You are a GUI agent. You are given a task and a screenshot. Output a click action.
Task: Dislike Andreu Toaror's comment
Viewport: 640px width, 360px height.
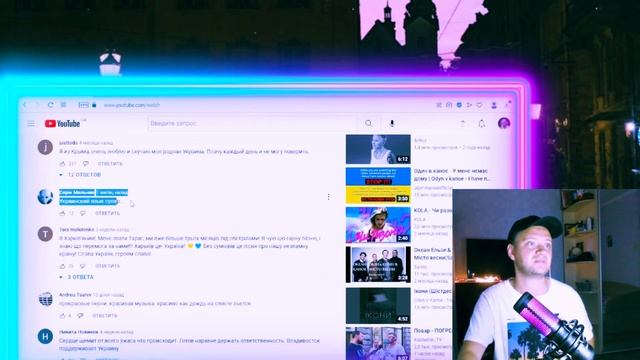[80, 316]
